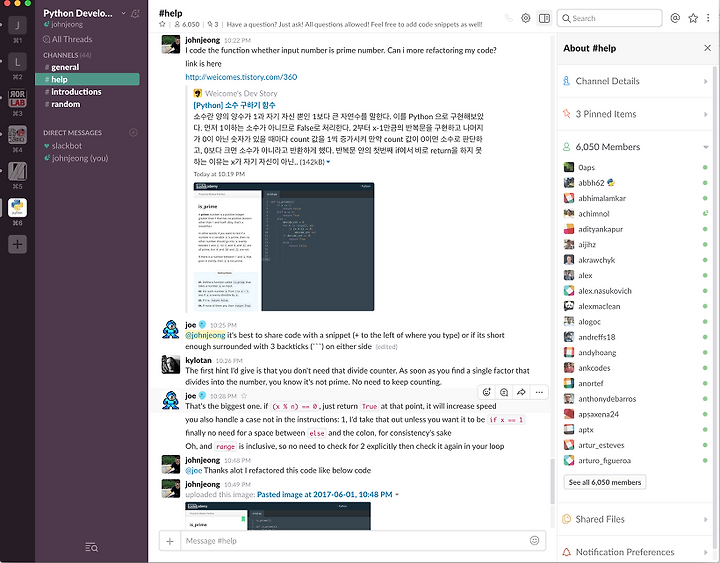
Task: Select the help channel
Action: click(87, 79)
